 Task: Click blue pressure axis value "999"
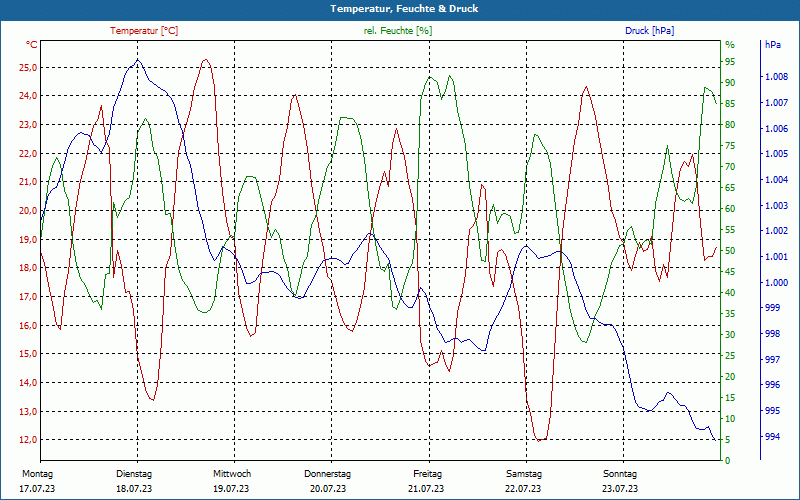pyautogui.click(x=772, y=308)
